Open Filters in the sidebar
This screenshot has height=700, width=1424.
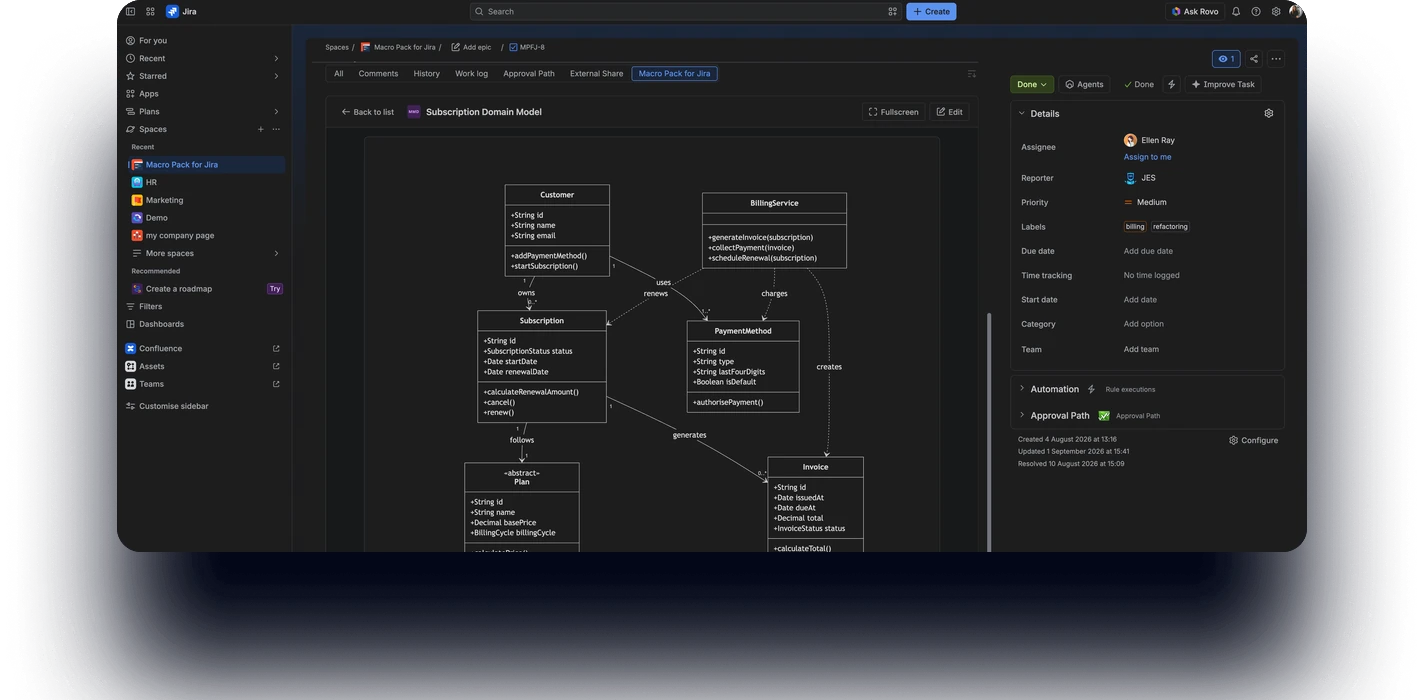coord(203,306)
